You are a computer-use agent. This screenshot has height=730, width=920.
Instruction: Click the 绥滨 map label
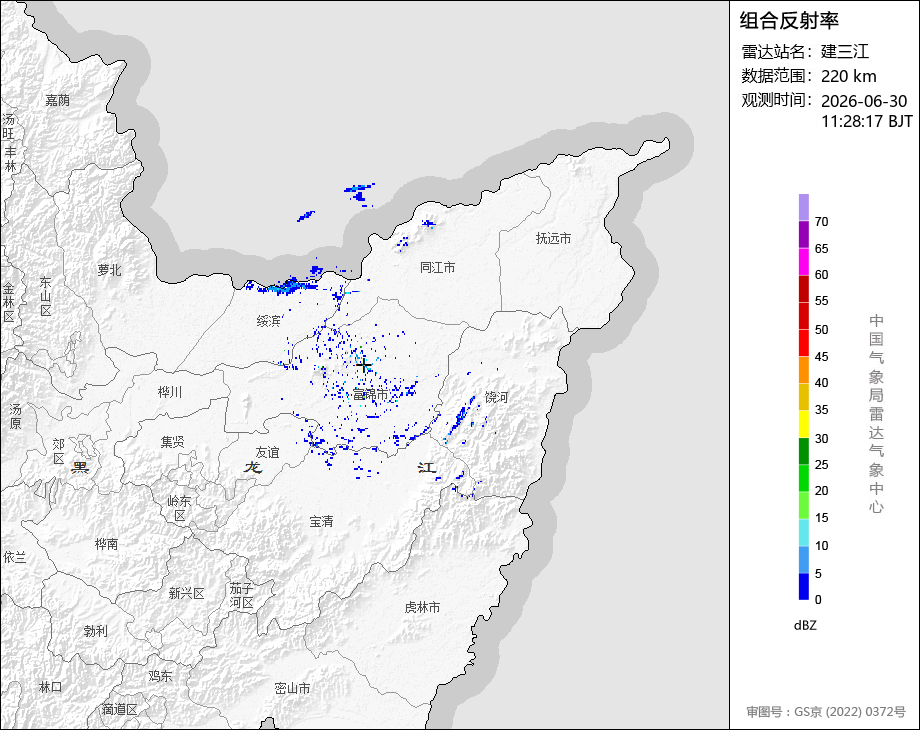coord(269,321)
